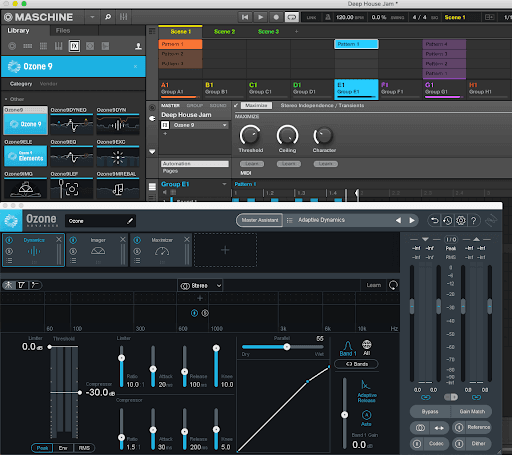The height and width of the screenshot is (455, 512).
Task: Click the Parallel dry/wet slider handle
Action: (x=287, y=347)
